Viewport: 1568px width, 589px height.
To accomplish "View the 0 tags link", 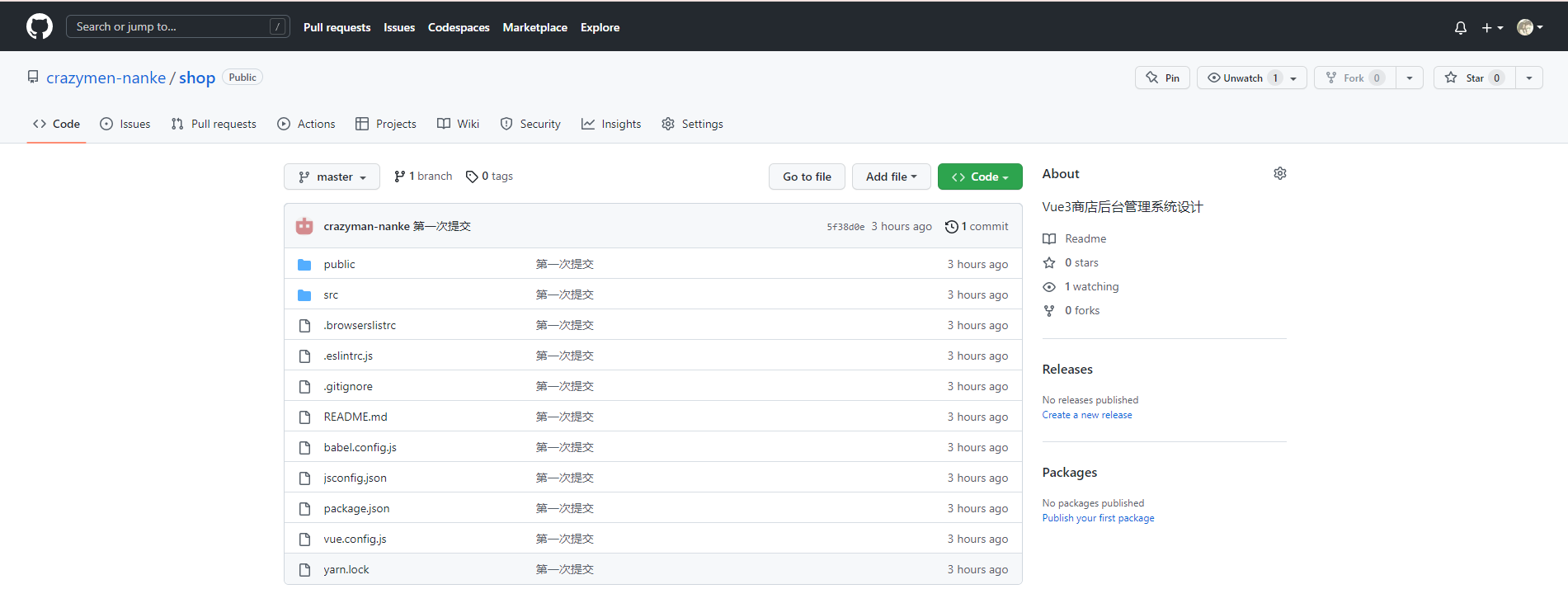I will pos(489,177).
